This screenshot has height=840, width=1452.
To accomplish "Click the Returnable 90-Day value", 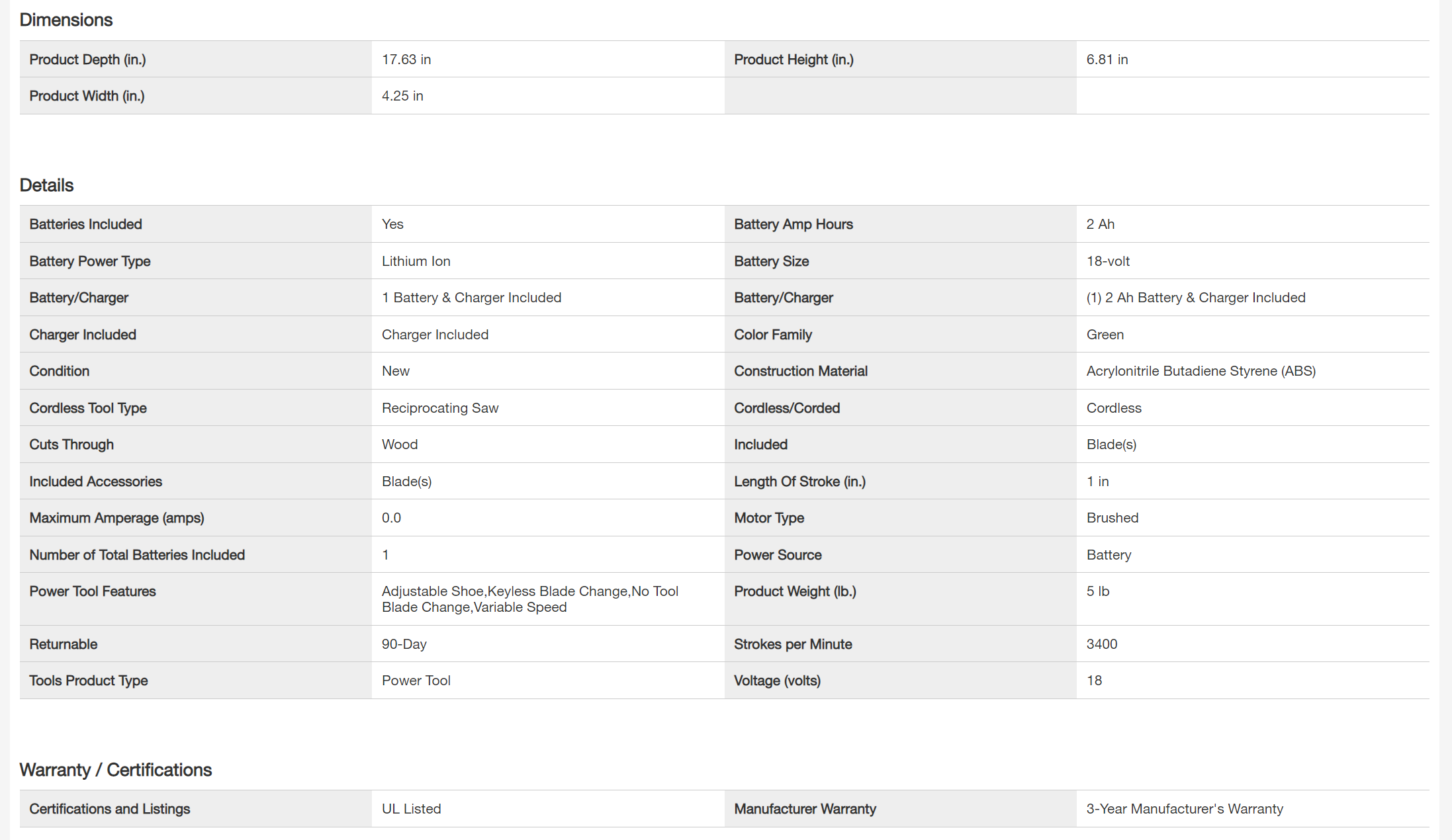I will pos(404,644).
